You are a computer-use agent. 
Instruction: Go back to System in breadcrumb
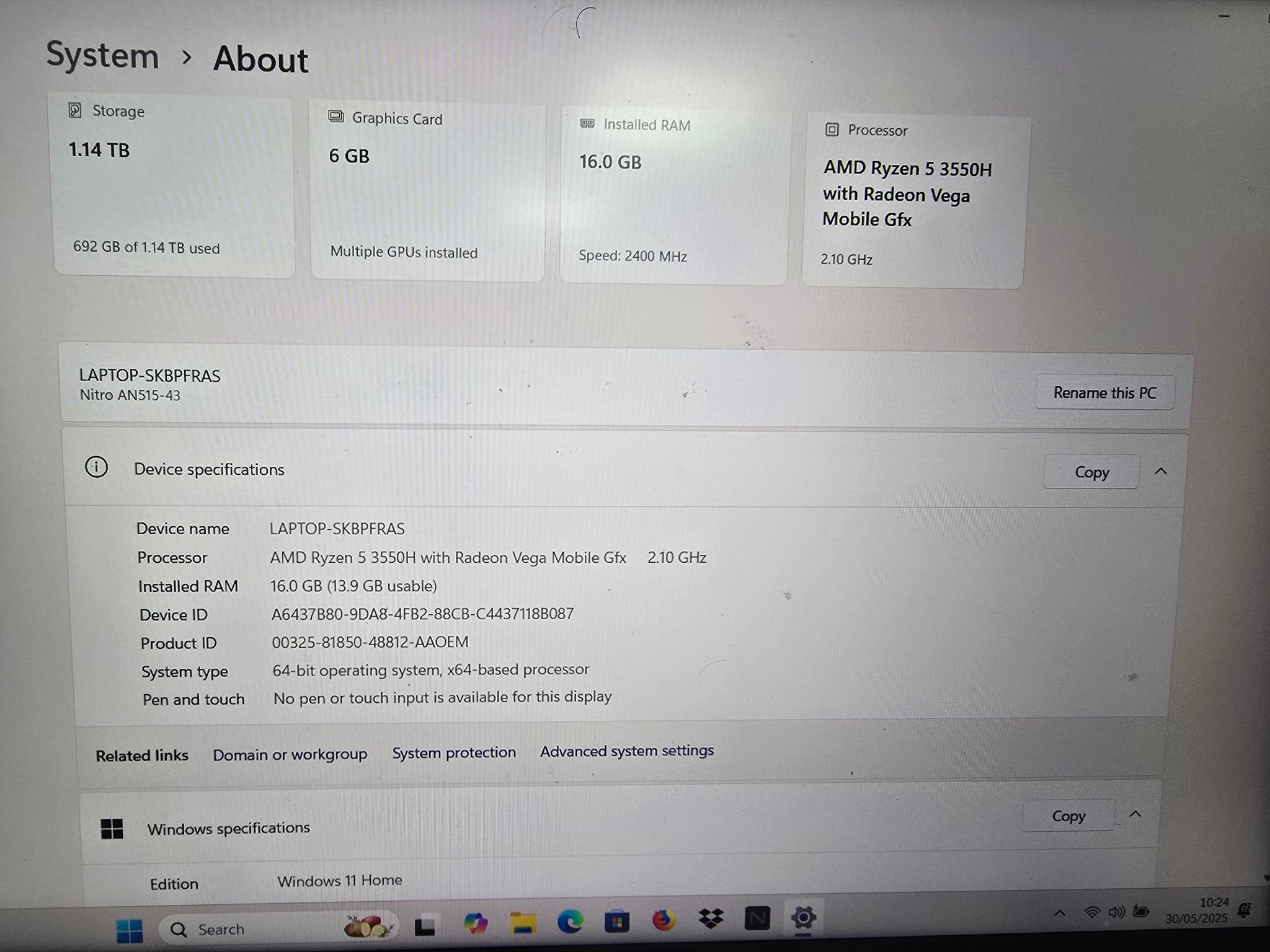point(103,55)
